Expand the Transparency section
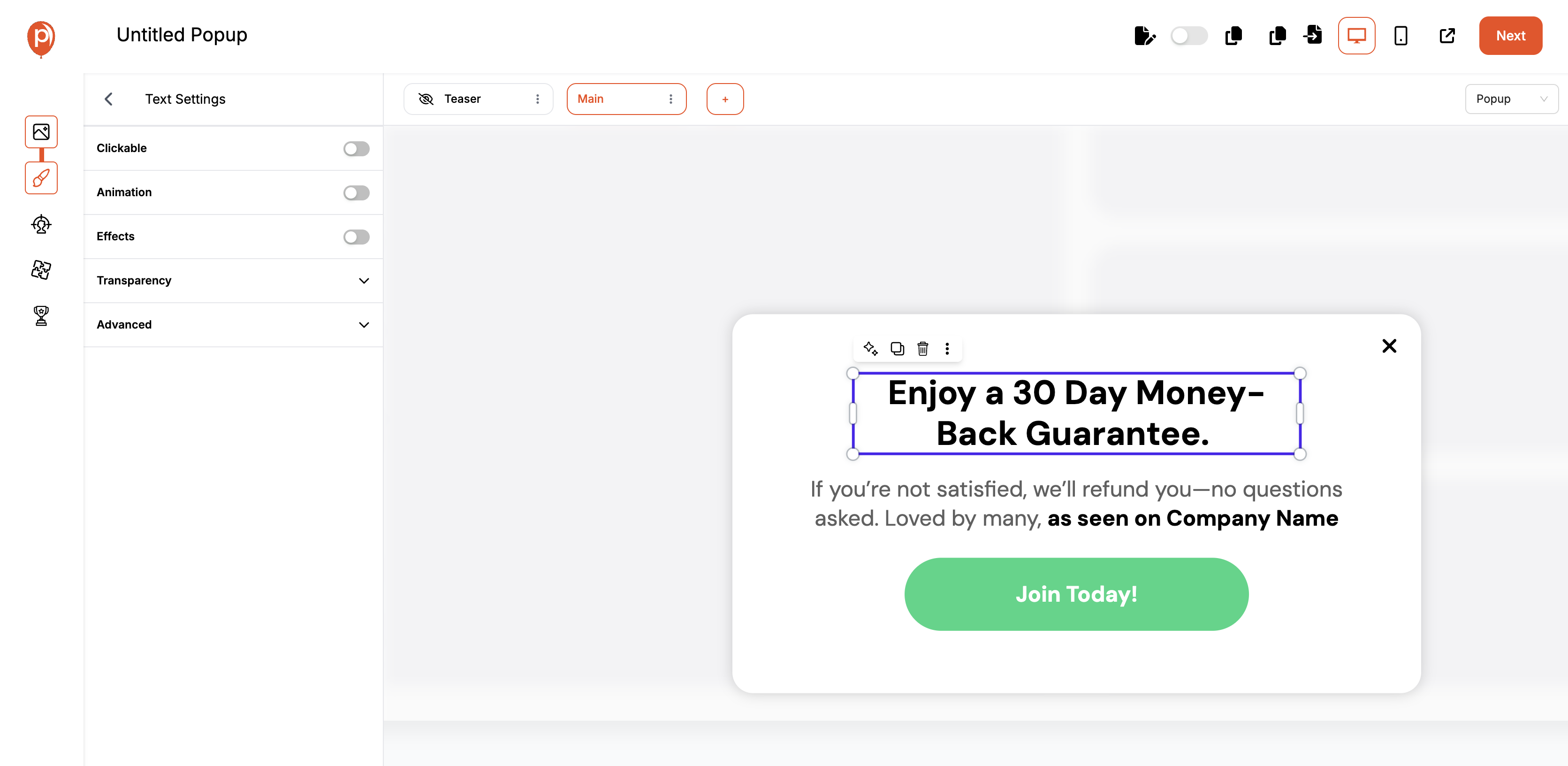The image size is (1568, 766). pos(364,281)
